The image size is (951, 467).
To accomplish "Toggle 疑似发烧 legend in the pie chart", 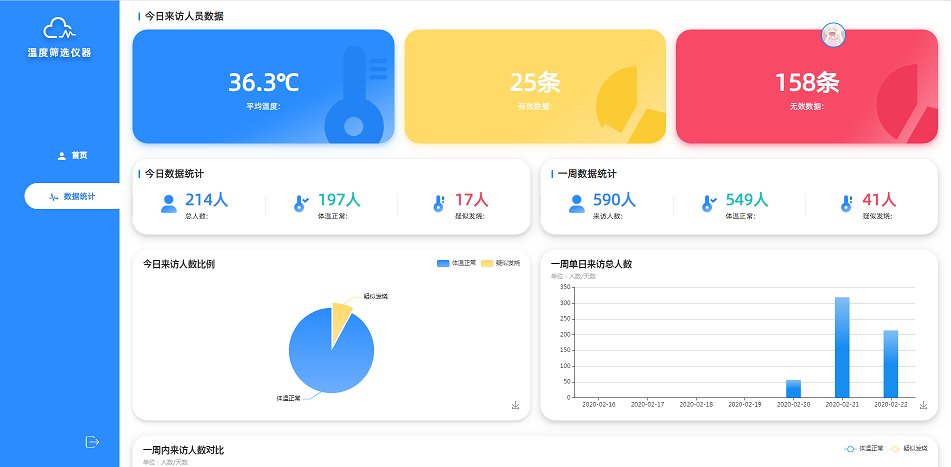I will tap(500, 264).
